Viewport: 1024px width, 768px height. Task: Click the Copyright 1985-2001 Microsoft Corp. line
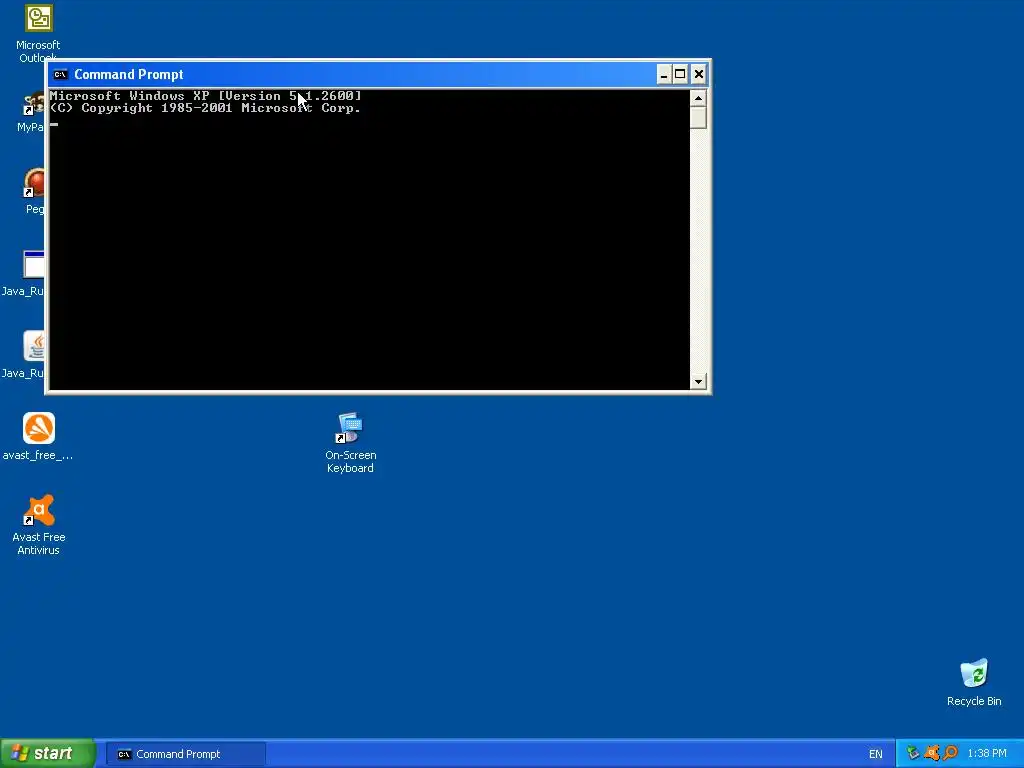[x=205, y=108]
